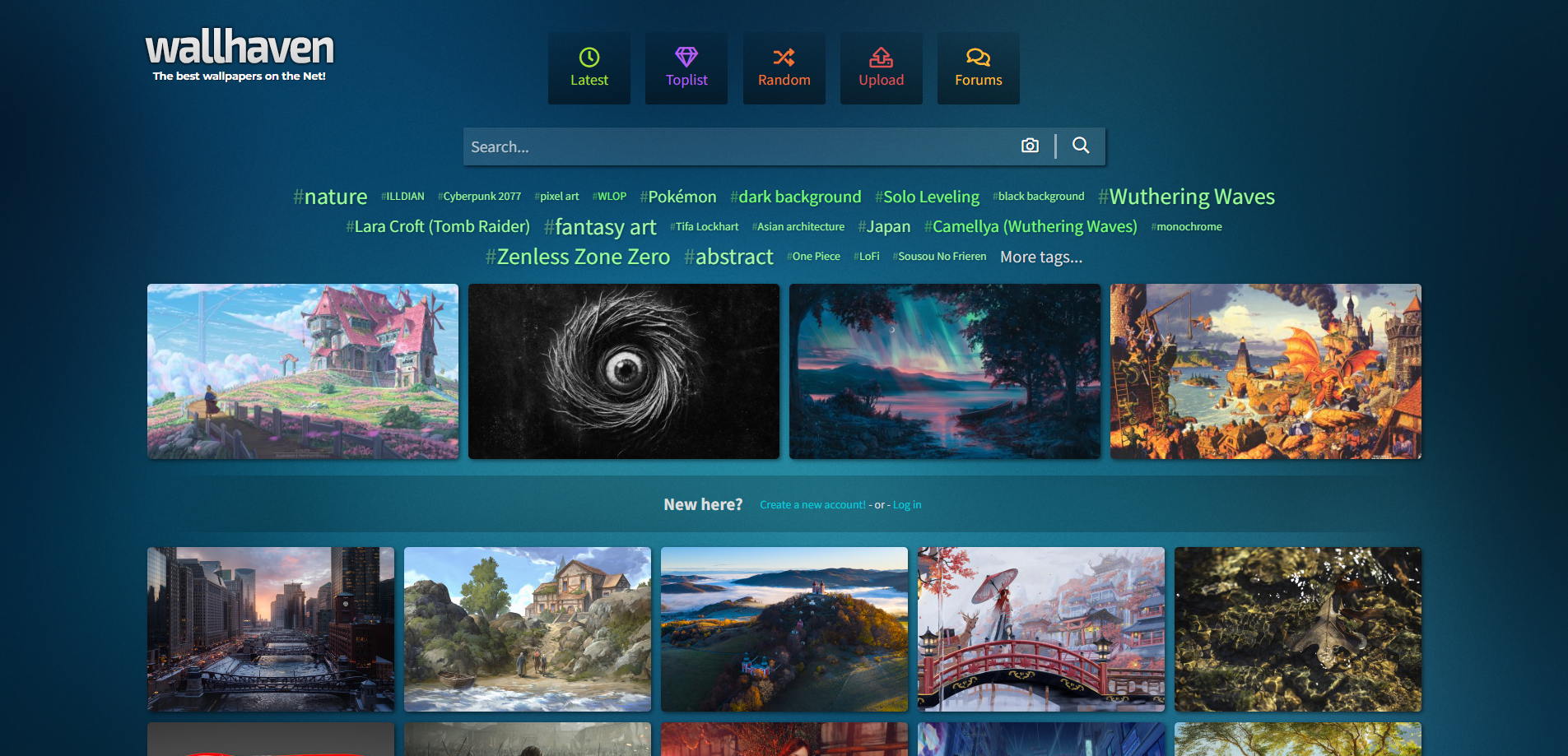The image size is (1568, 756).
Task: Click the Random shuffle icon
Action: coord(784,57)
